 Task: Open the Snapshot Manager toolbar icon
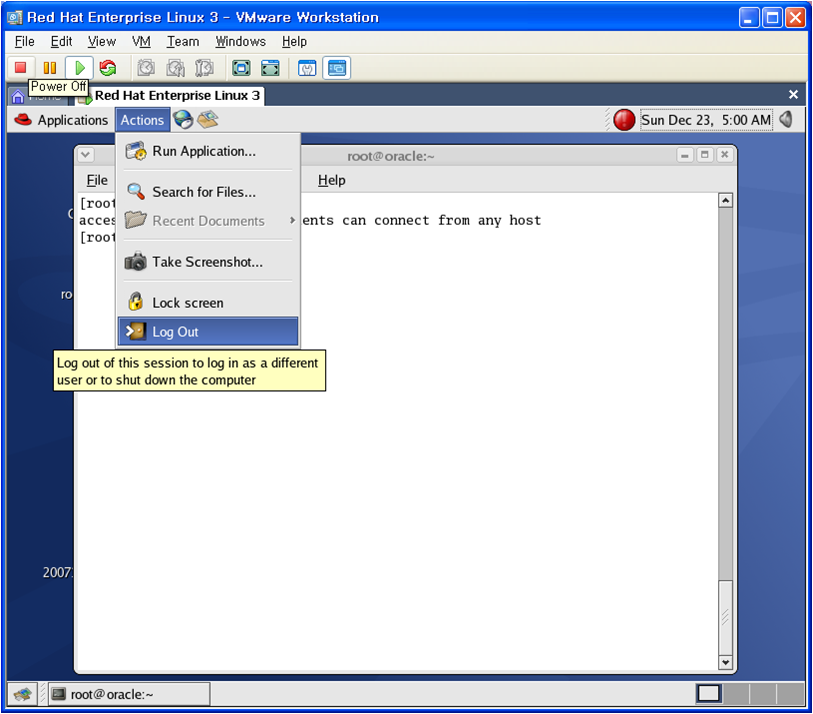click(204, 68)
